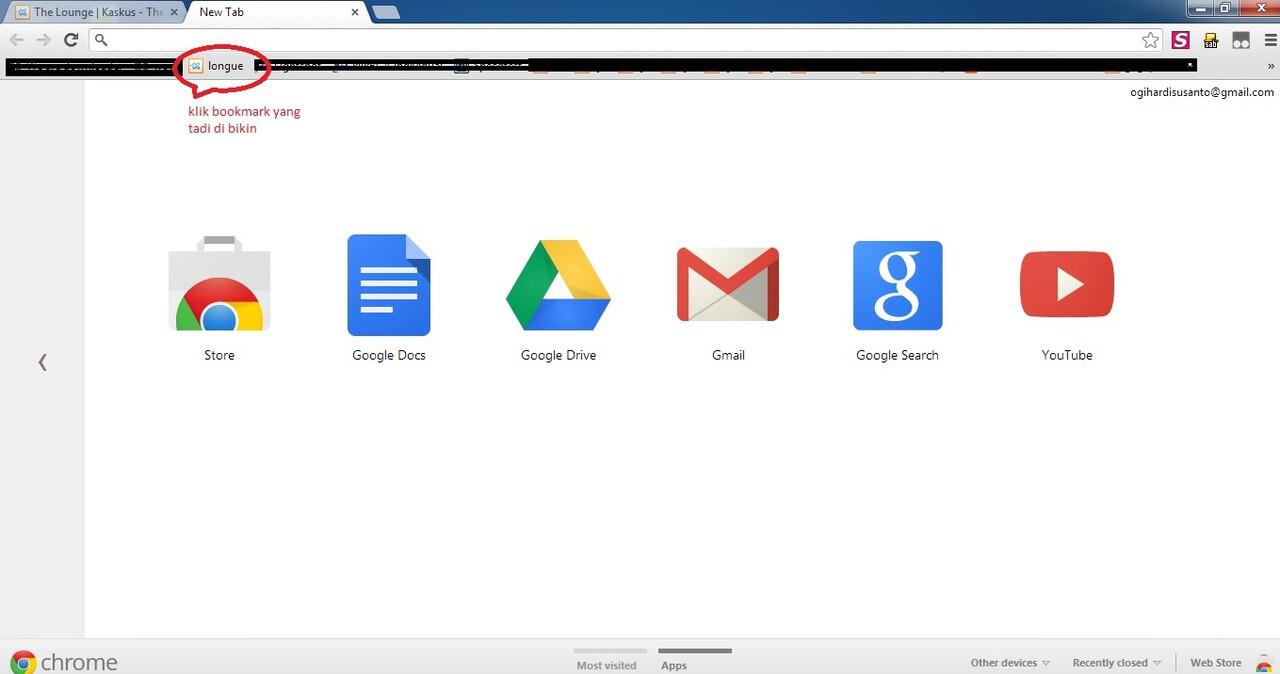
Task: Open the longue bookmark
Action: click(x=217, y=66)
